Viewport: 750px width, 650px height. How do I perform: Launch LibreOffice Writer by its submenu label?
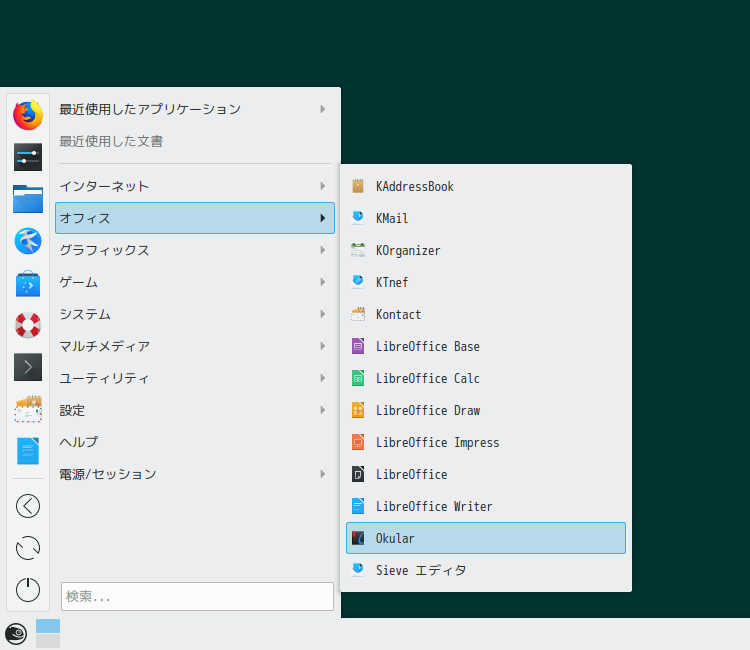(434, 506)
